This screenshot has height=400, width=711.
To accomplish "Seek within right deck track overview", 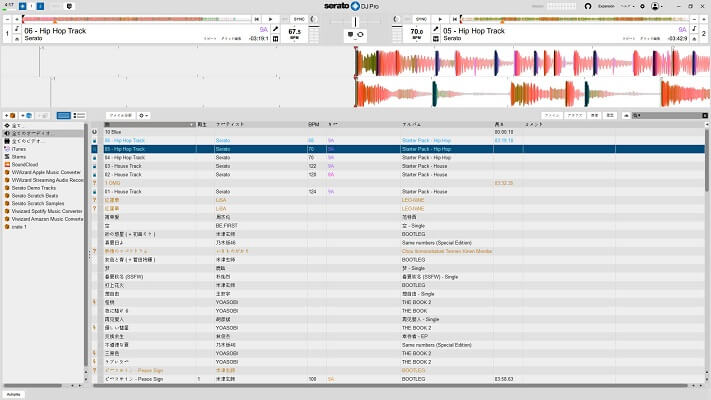I will tap(575, 19).
